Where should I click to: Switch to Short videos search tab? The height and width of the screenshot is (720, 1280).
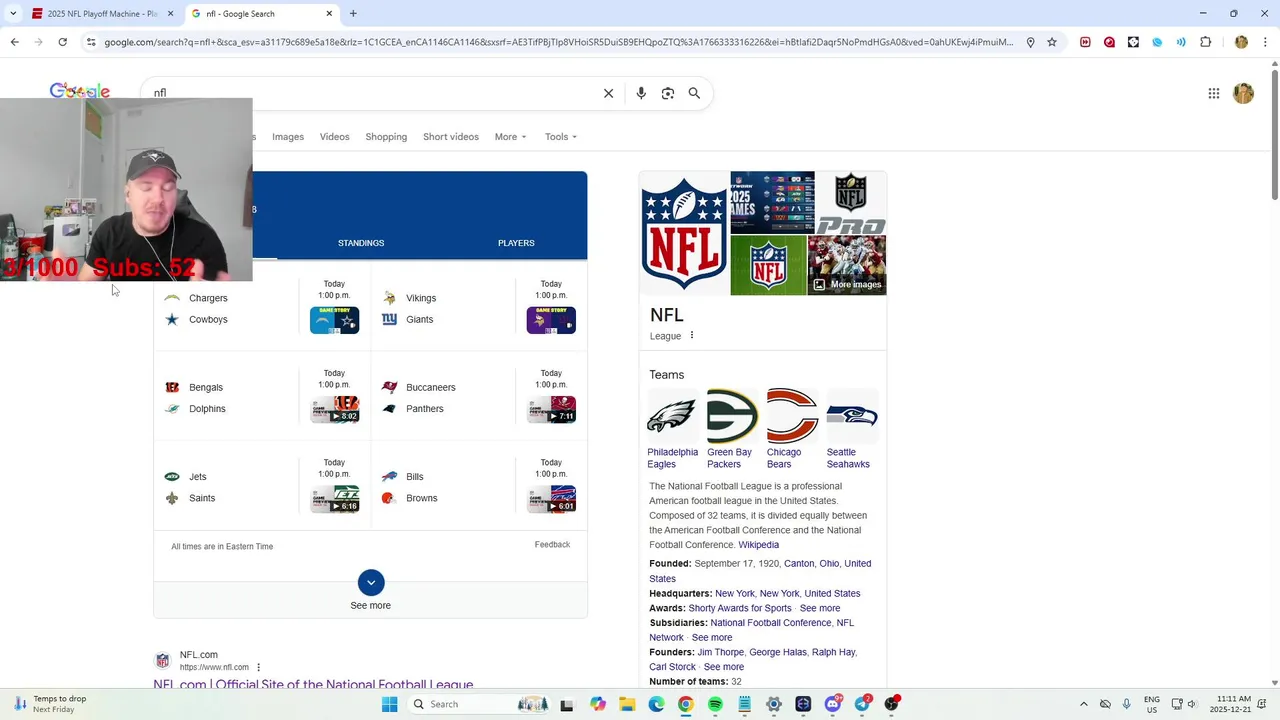tap(451, 137)
